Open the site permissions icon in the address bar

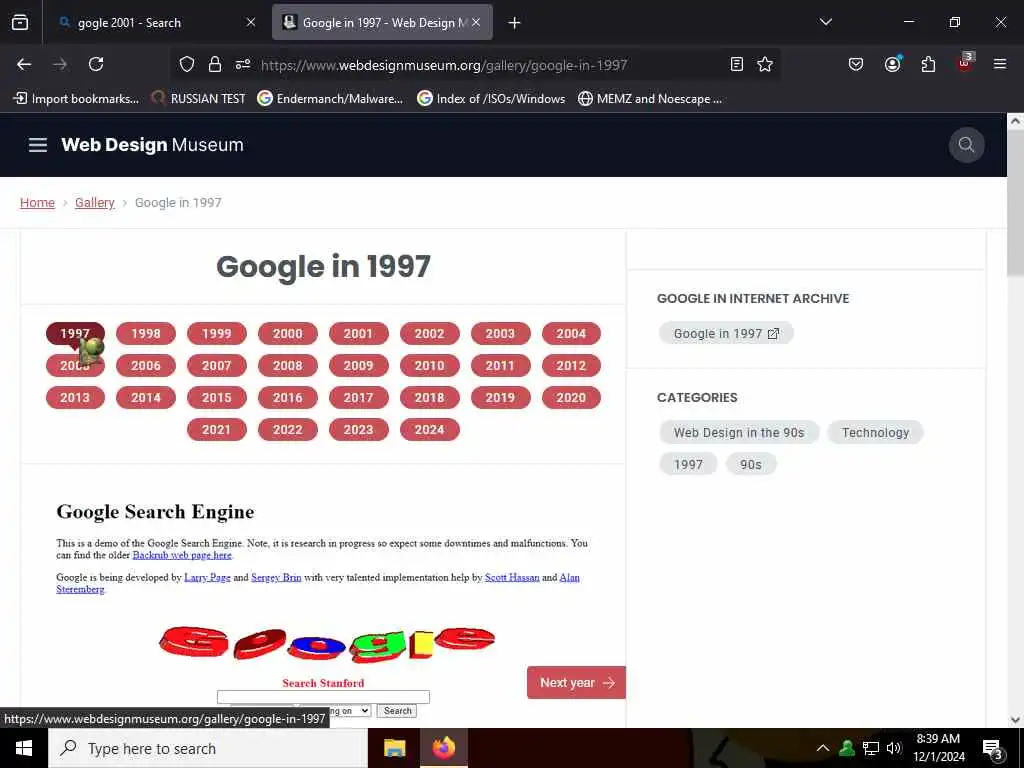click(x=243, y=64)
